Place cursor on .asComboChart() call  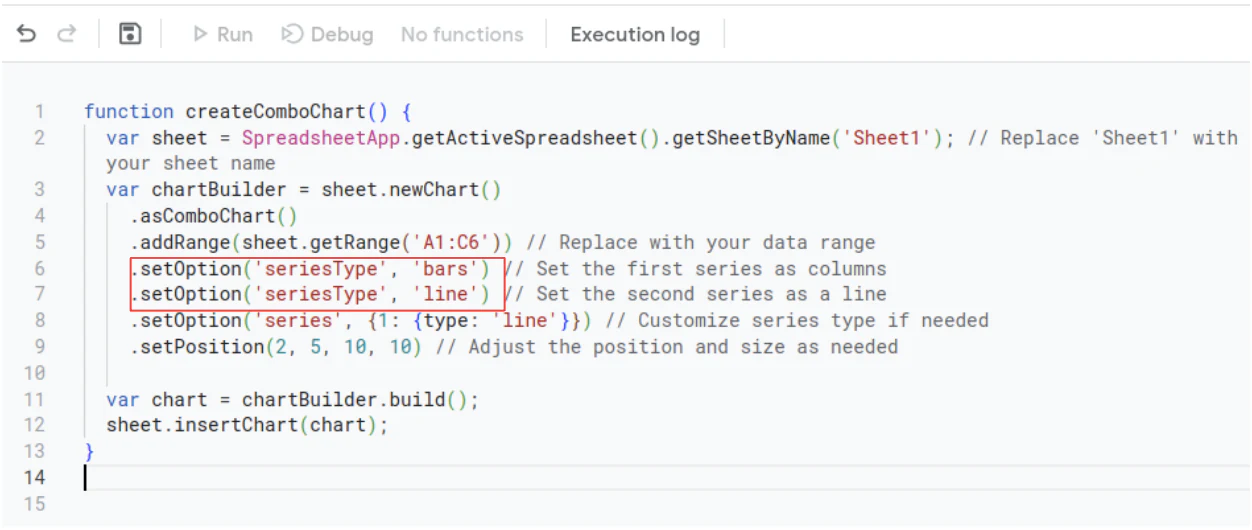213,215
